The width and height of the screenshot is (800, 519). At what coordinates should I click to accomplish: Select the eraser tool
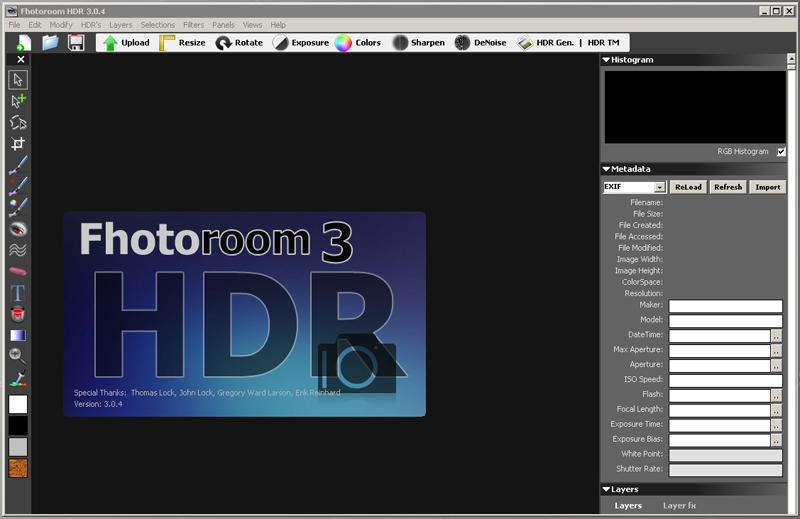[x=18, y=271]
